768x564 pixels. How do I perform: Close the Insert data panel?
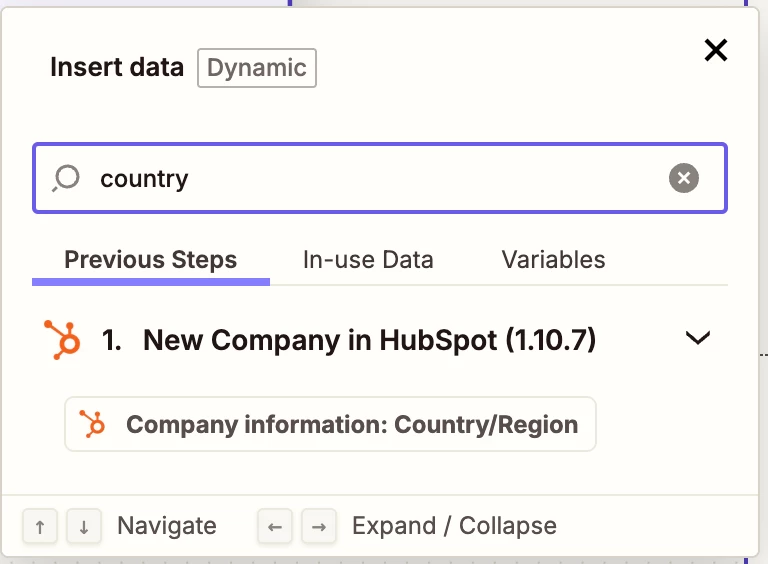click(716, 50)
